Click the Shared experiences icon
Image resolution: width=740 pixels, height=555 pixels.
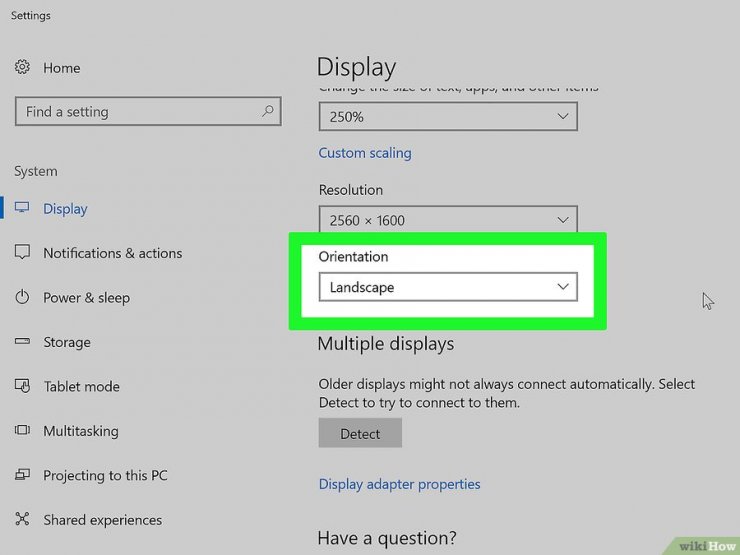click(x=22, y=519)
